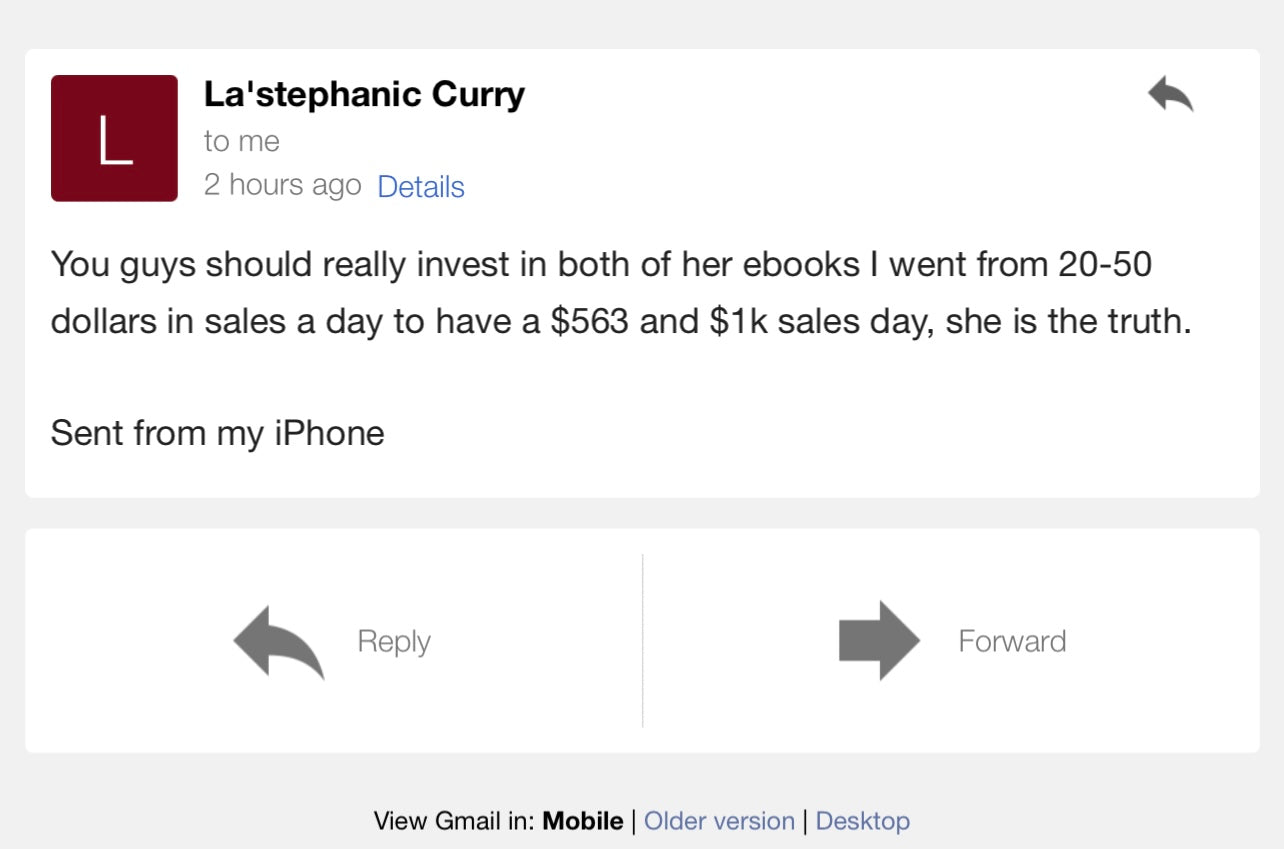Screen dimensions: 1284x849
Task: Click the large Forward arrow icon
Action: click(x=878, y=641)
